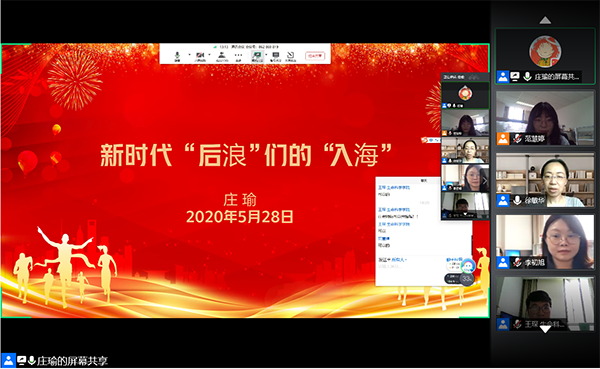Open participants panel in shared toolbar
This screenshot has height=369, width=600.
click(222, 56)
